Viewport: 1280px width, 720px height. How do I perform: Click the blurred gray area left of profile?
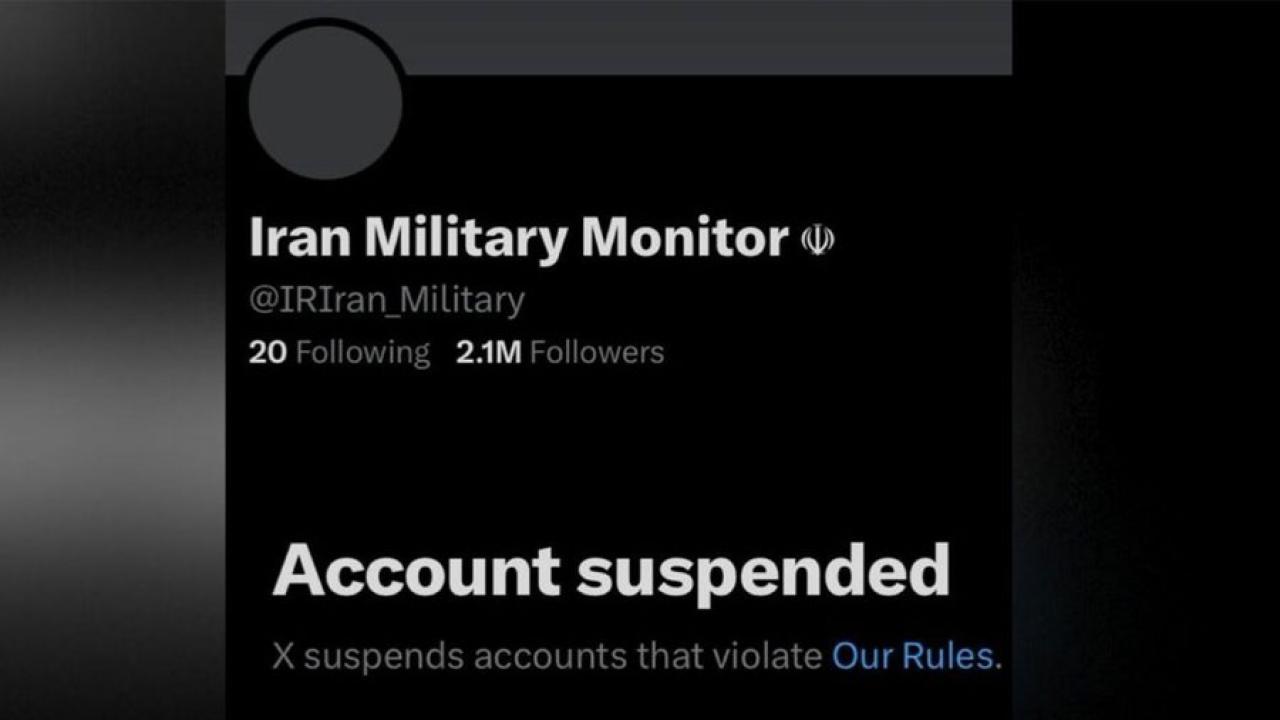[x=110, y=400]
